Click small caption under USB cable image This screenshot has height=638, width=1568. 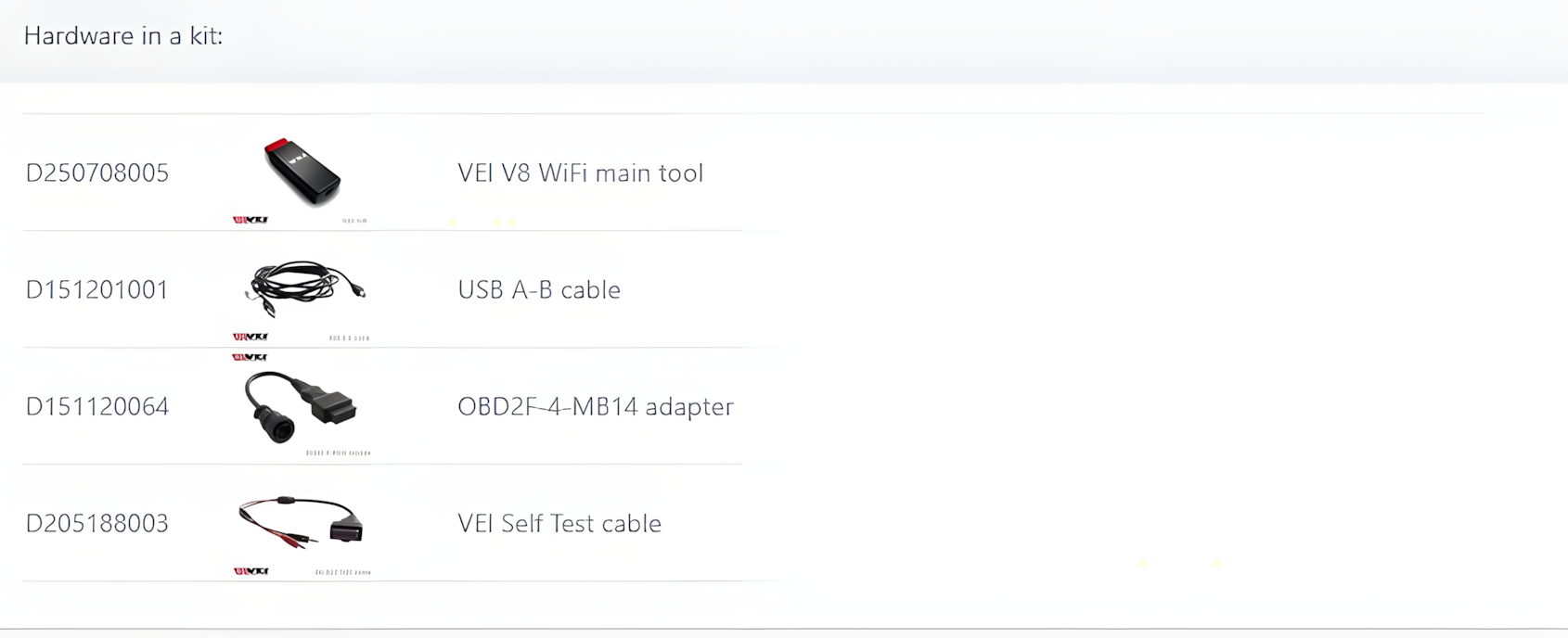(x=350, y=338)
